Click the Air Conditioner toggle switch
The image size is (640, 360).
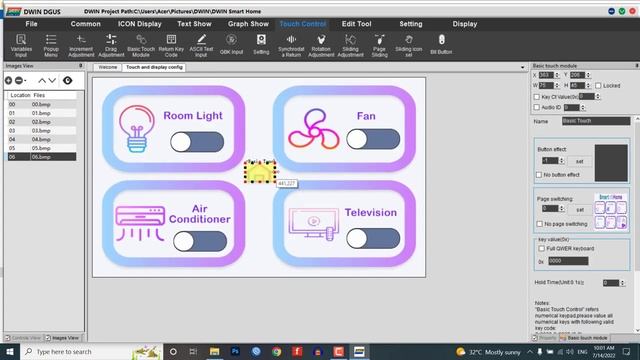pos(200,241)
